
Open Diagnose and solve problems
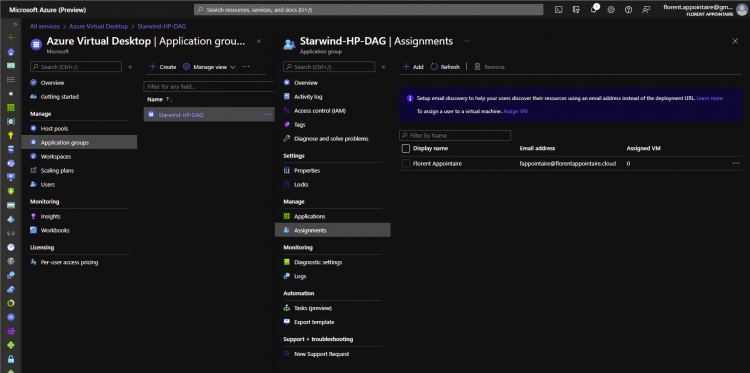332,139
